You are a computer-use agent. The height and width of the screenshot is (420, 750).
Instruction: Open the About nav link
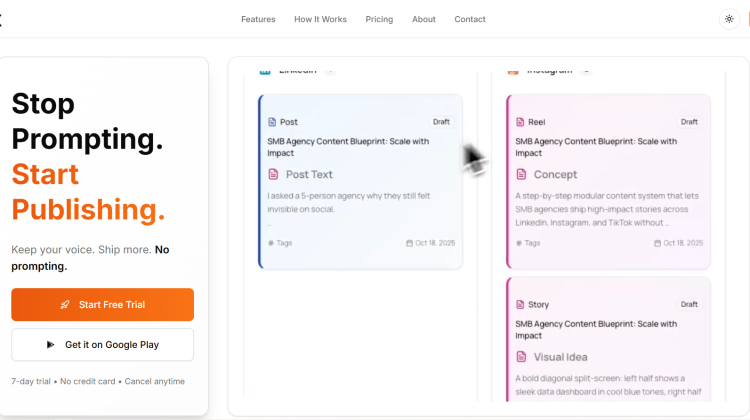[x=424, y=19]
